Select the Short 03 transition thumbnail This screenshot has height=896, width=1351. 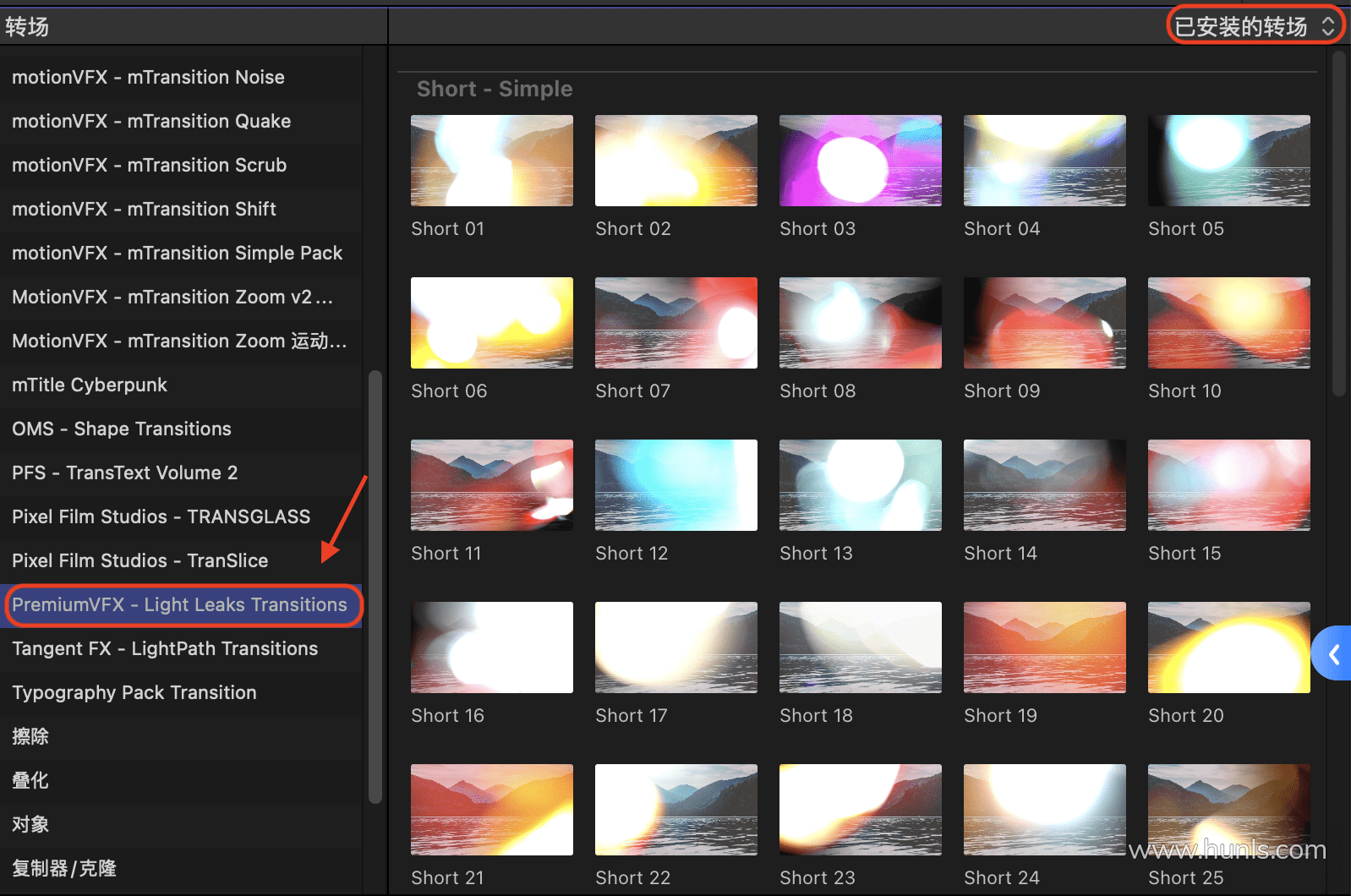(x=861, y=161)
